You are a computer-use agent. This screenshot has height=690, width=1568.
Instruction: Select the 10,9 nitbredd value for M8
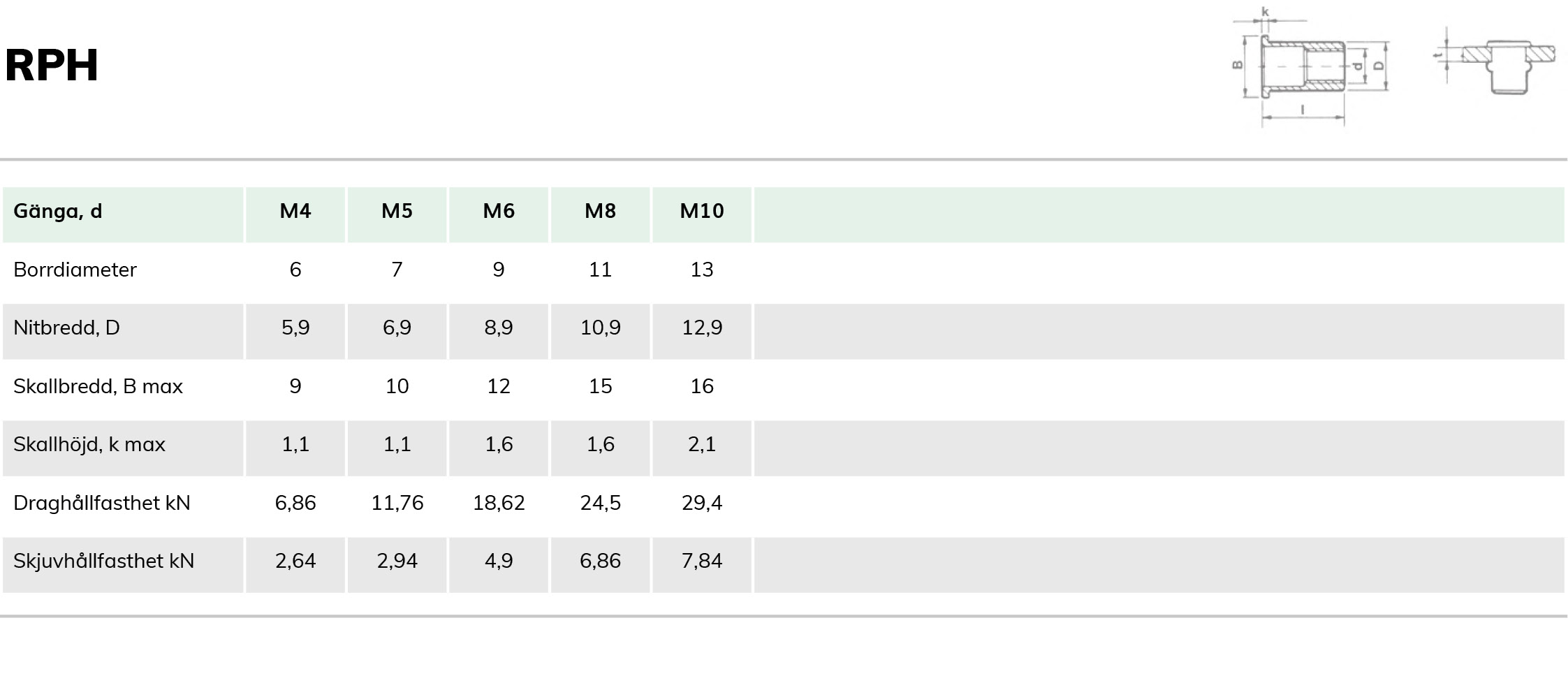(x=600, y=328)
